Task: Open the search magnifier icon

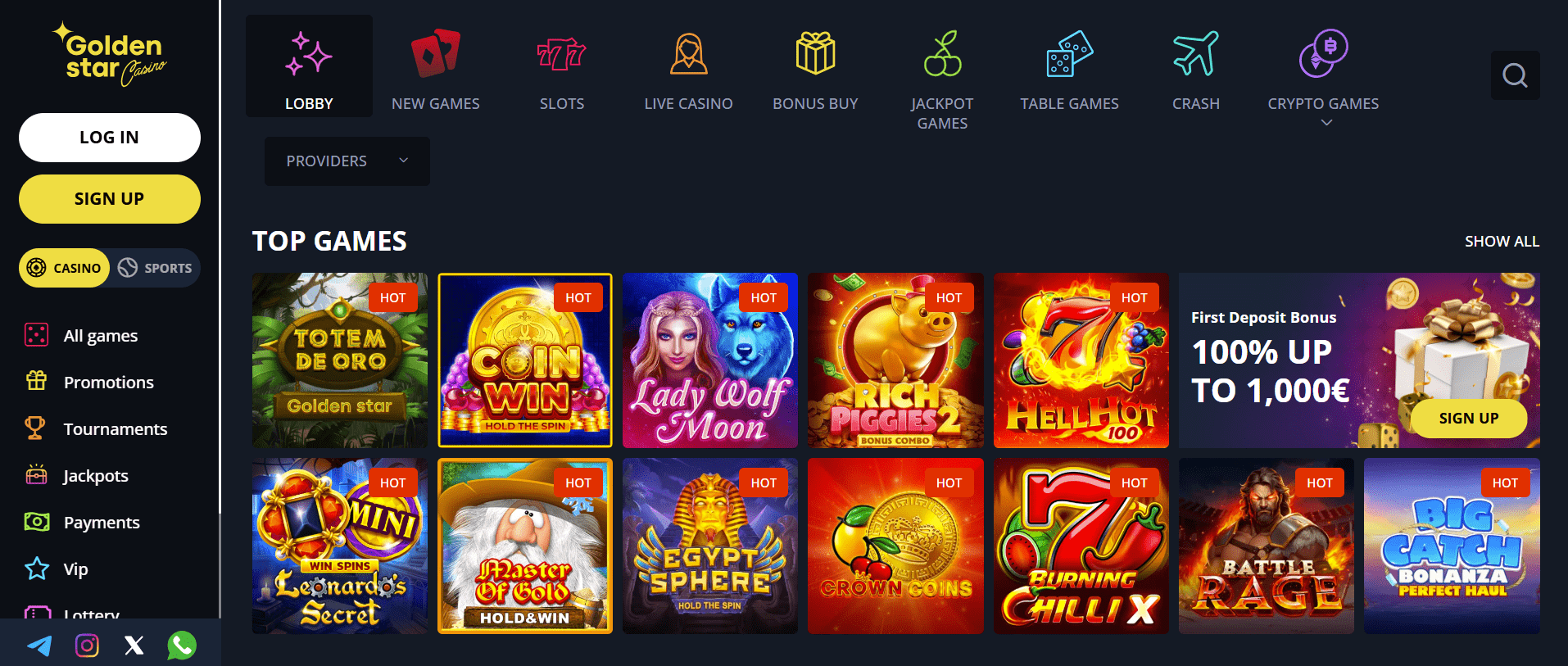Action: tap(1515, 75)
